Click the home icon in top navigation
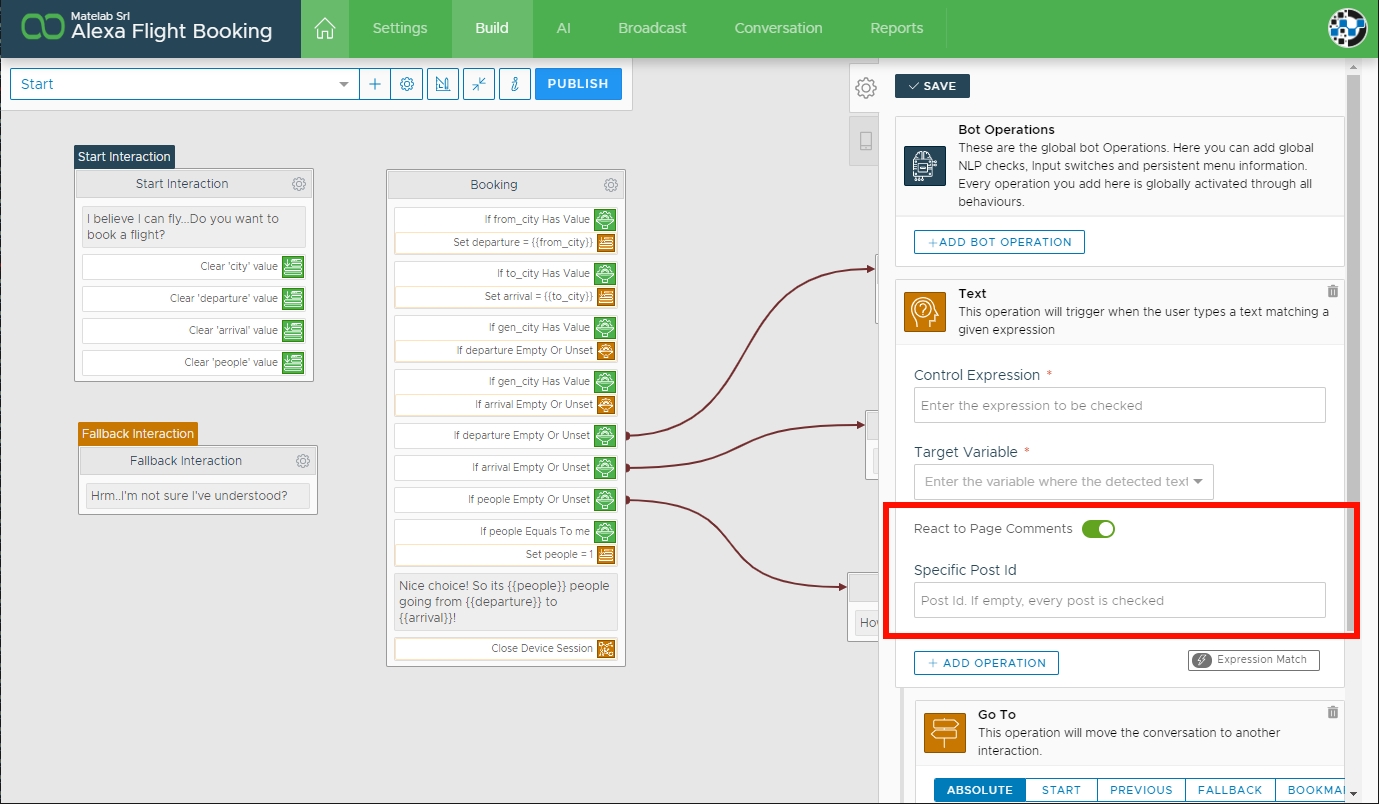Screen dimensions: 1379x804 (324, 29)
